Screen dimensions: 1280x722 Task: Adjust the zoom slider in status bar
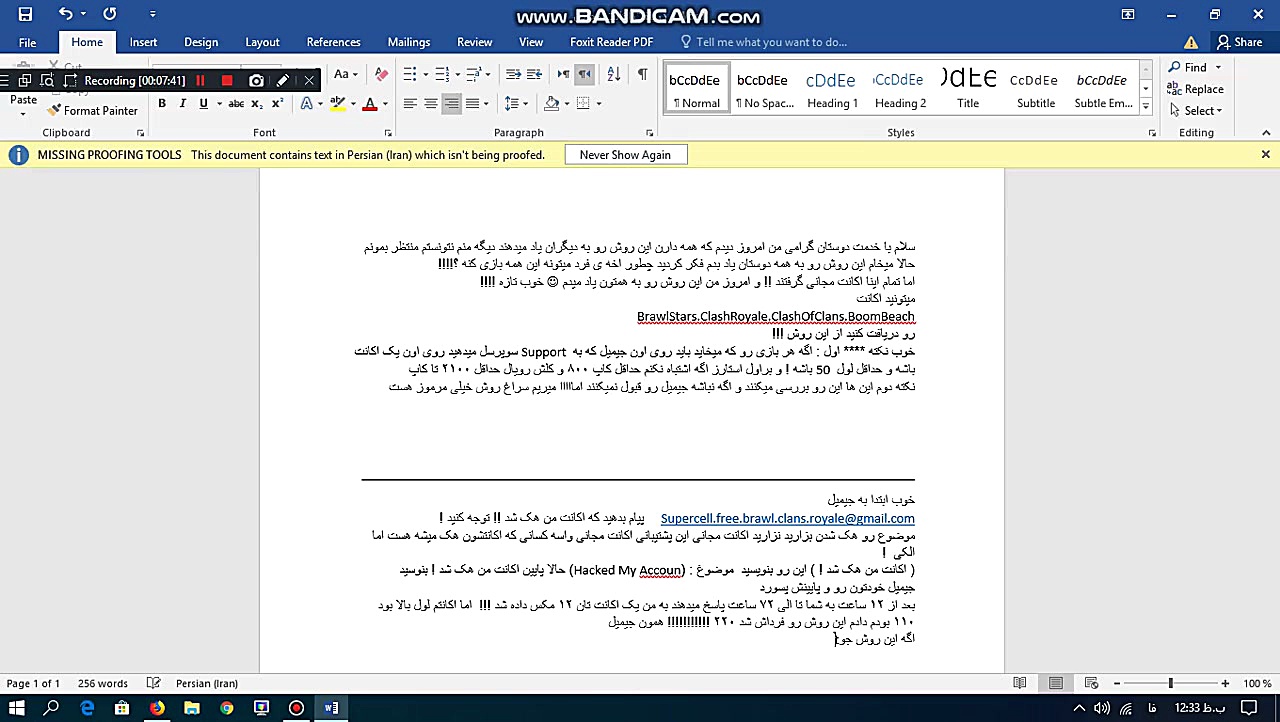(1170, 683)
